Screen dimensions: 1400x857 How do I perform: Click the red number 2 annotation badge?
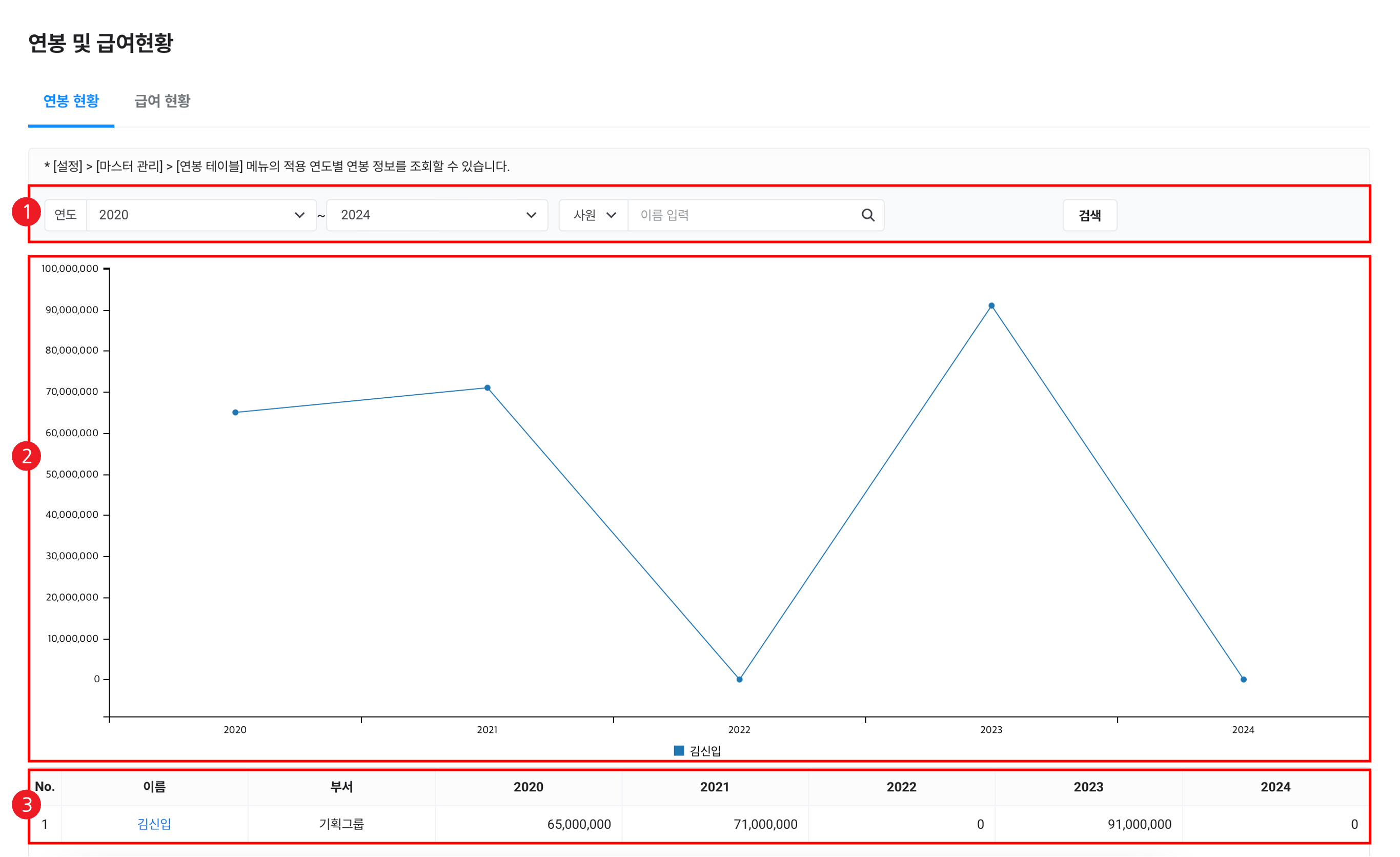click(x=26, y=456)
